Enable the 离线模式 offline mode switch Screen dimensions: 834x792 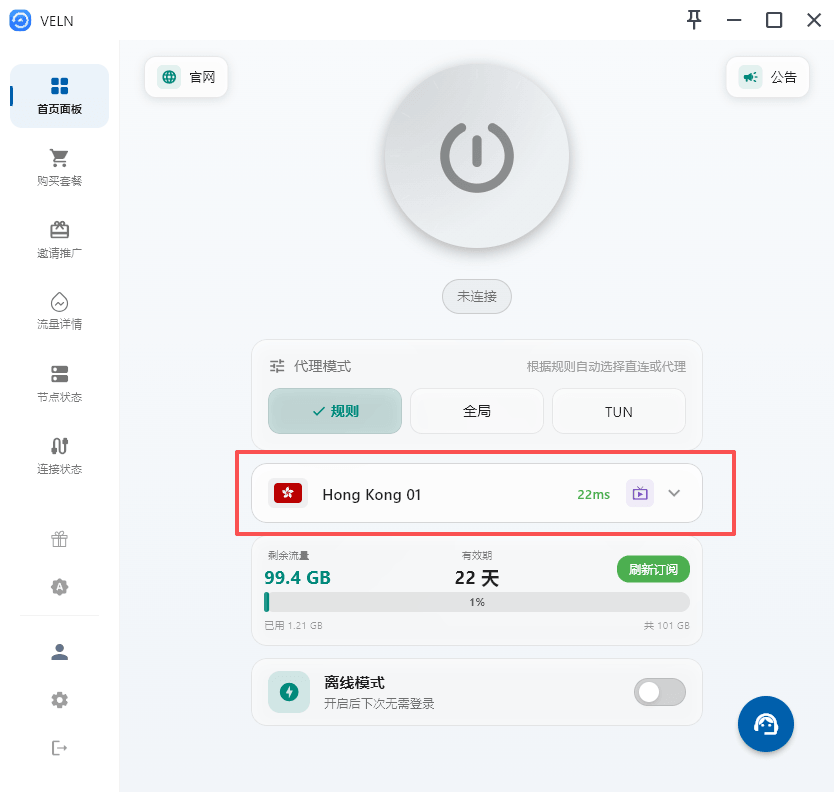tap(661, 692)
